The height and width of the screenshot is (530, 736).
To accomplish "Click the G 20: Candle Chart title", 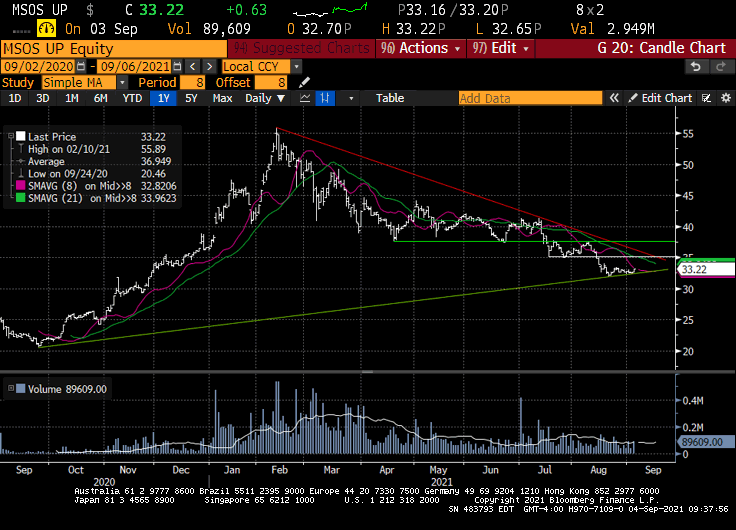I will pos(661,48).
